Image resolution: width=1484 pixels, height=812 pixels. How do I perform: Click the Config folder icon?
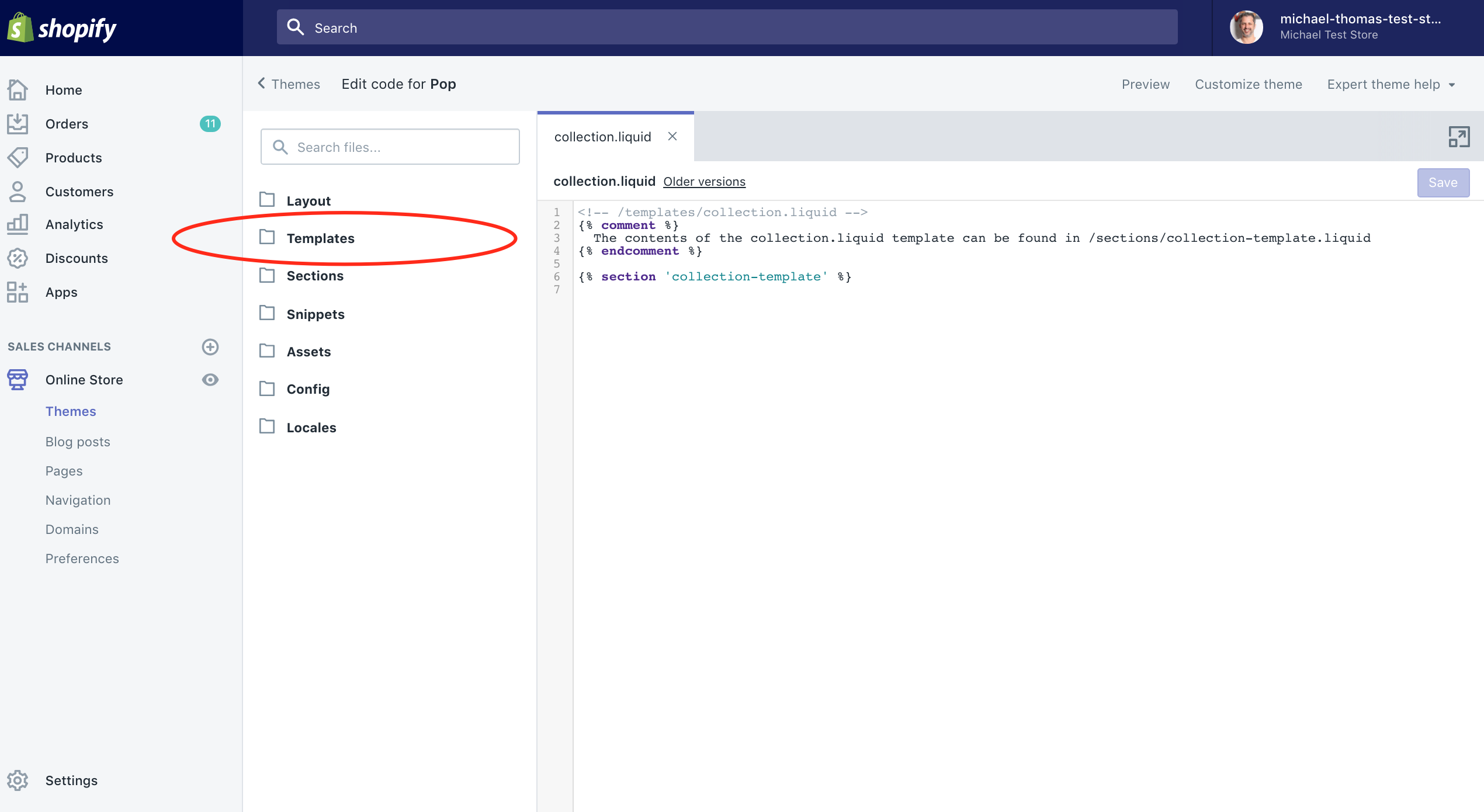tap(267, 388)
